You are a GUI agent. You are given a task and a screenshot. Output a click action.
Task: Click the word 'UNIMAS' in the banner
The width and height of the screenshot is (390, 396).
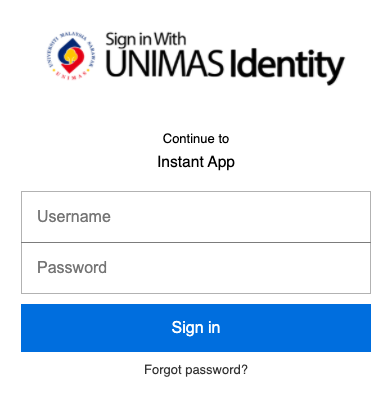[x=164, y=63]
